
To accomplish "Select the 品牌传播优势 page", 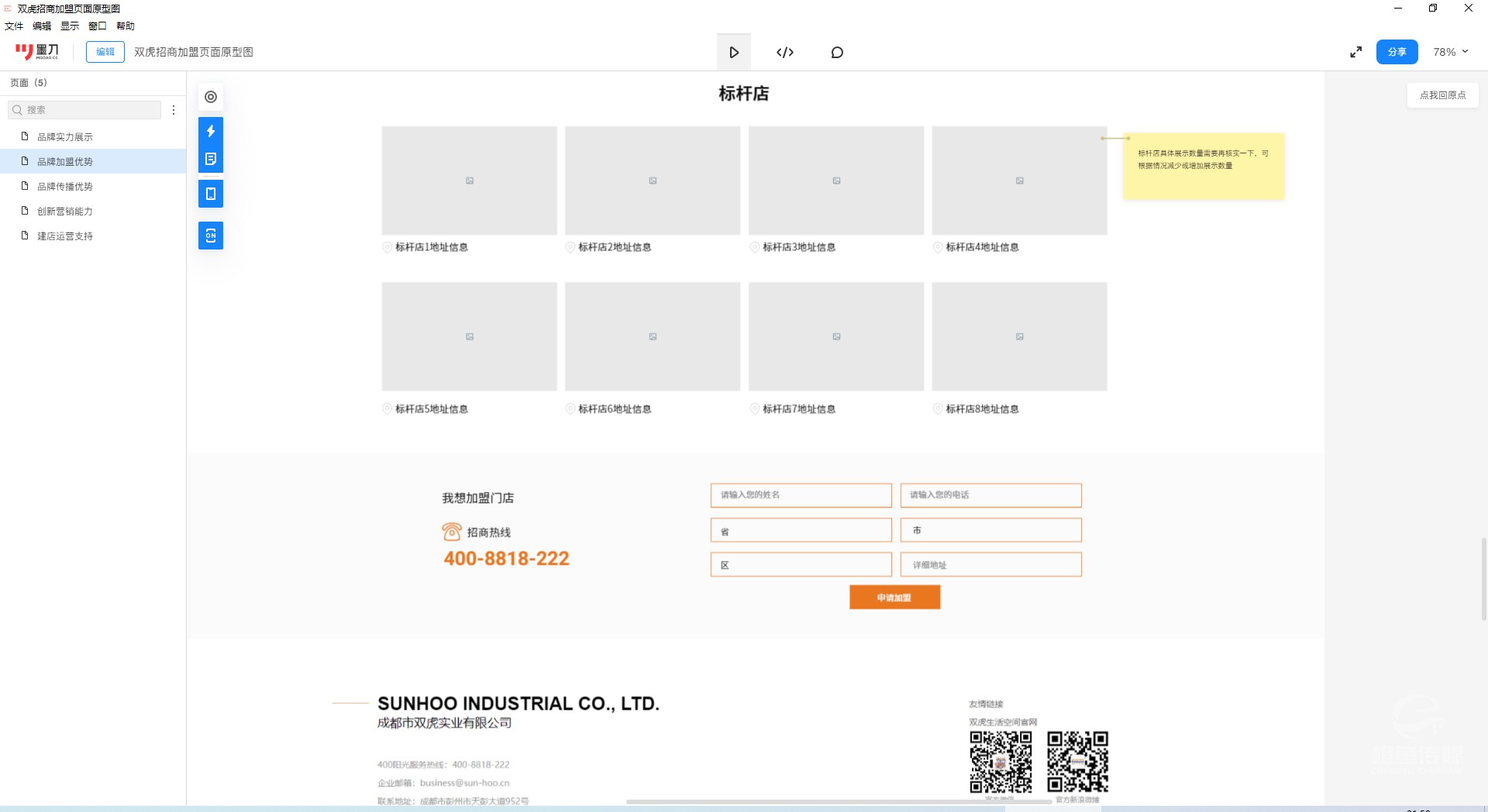I will click(x=65, y=187).
